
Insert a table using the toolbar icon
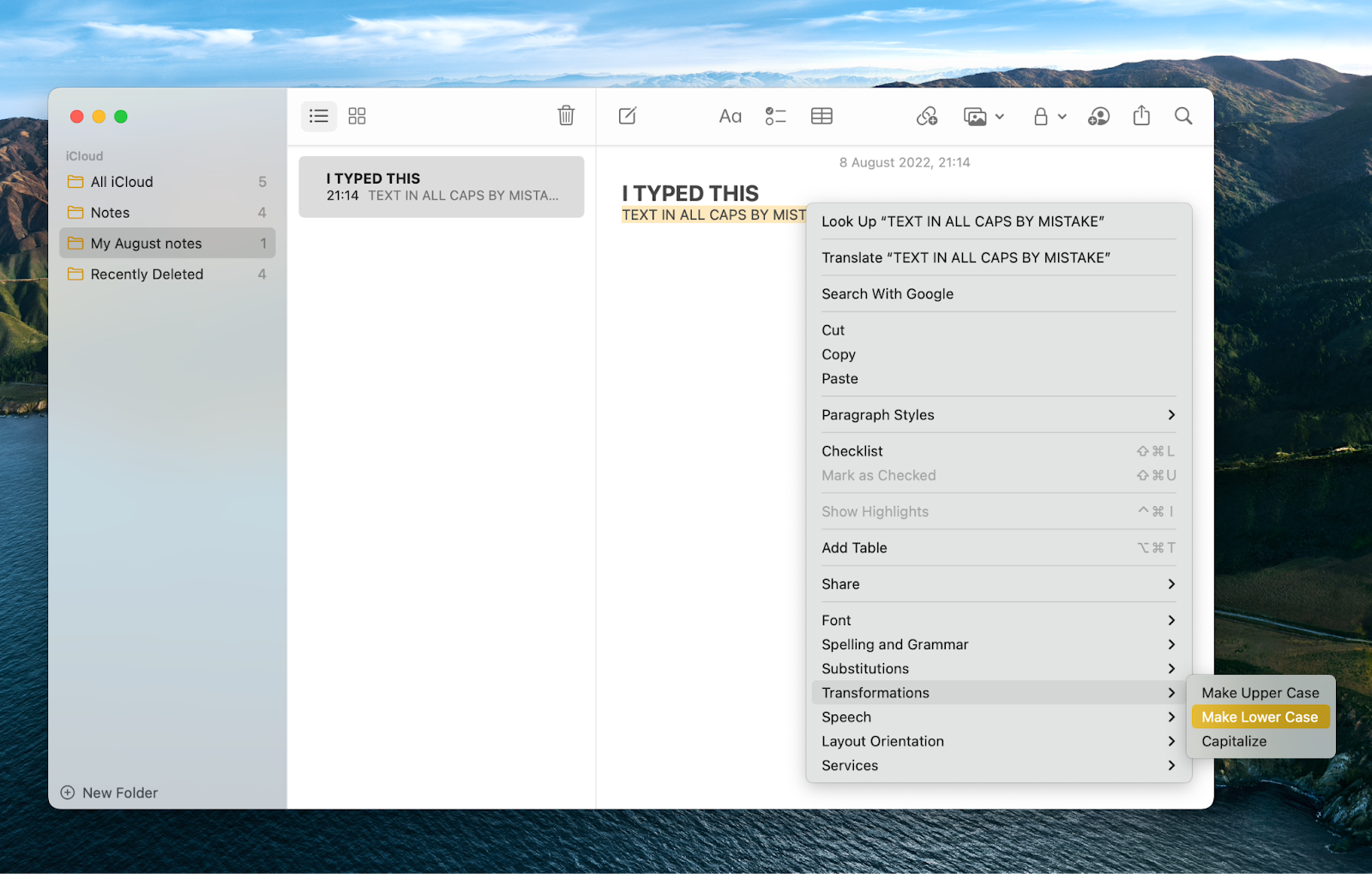821,116
